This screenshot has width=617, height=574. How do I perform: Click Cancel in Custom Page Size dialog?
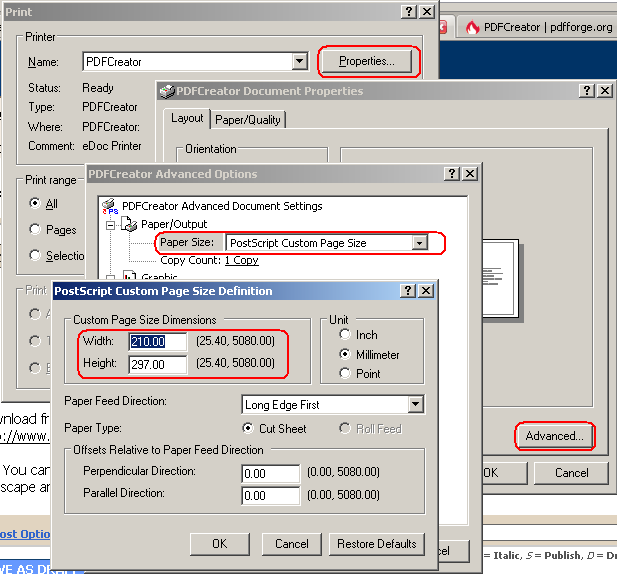292,544
